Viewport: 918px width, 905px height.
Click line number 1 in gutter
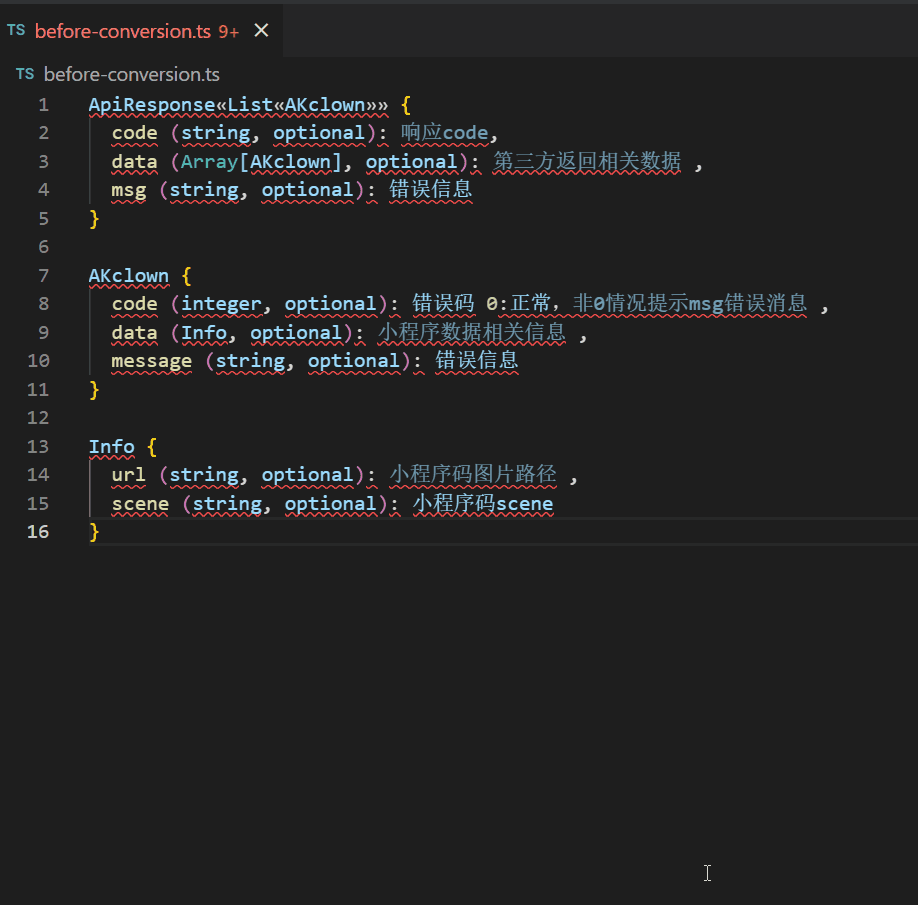43,105
